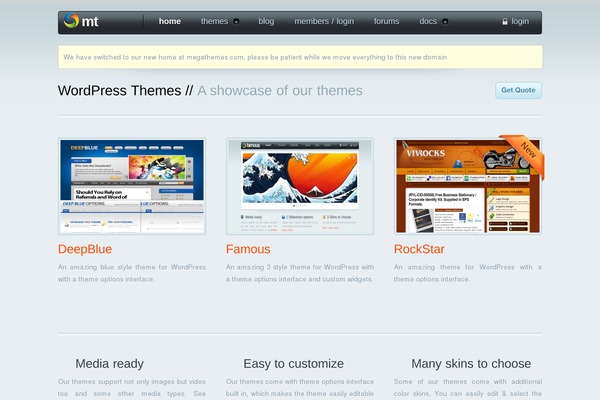View the DeepBlue theme screenshot thumbnail
This screenshot has height=400, width=600.
pos(132,186)
